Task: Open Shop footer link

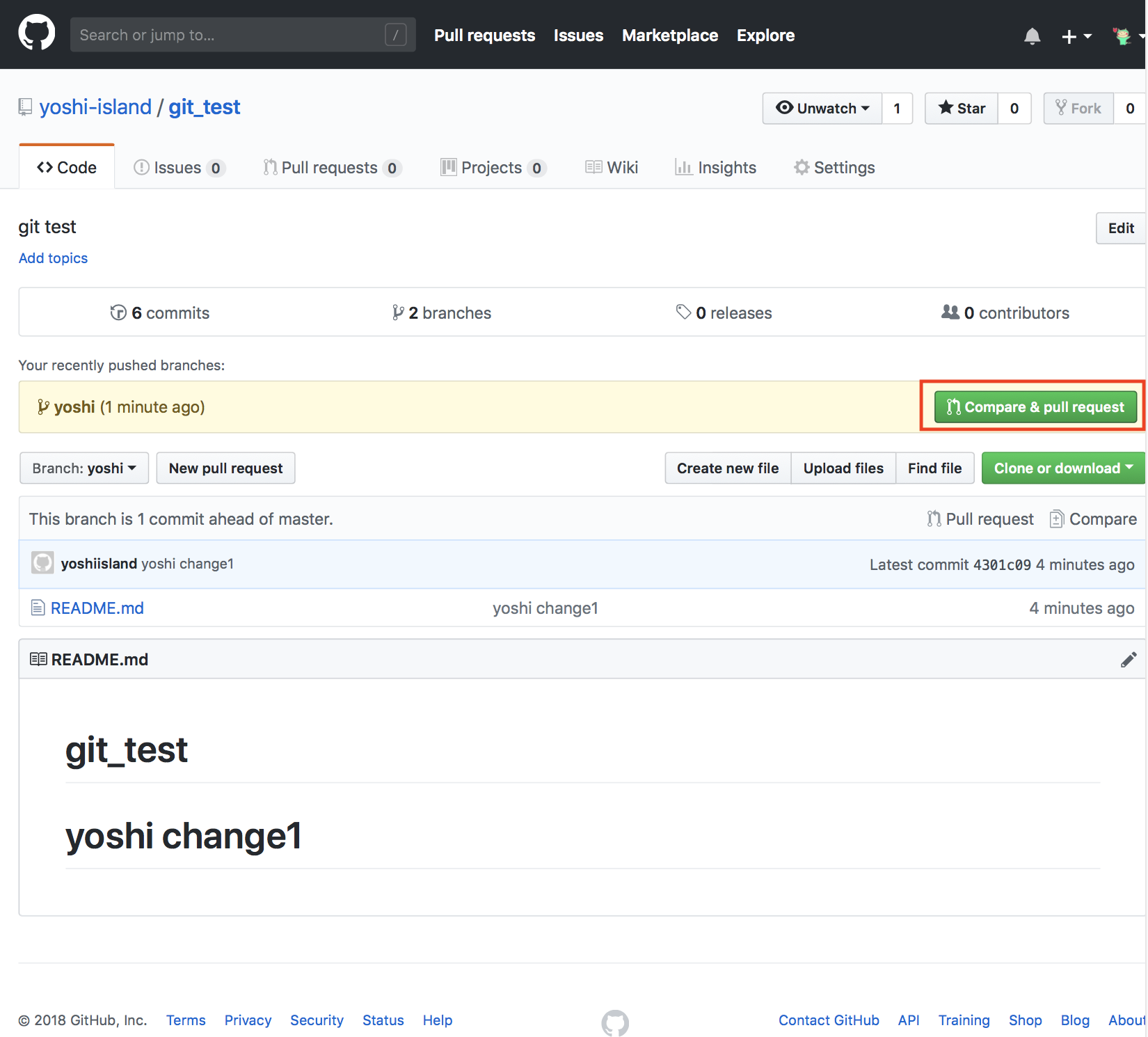Action: point(1025,1020)
